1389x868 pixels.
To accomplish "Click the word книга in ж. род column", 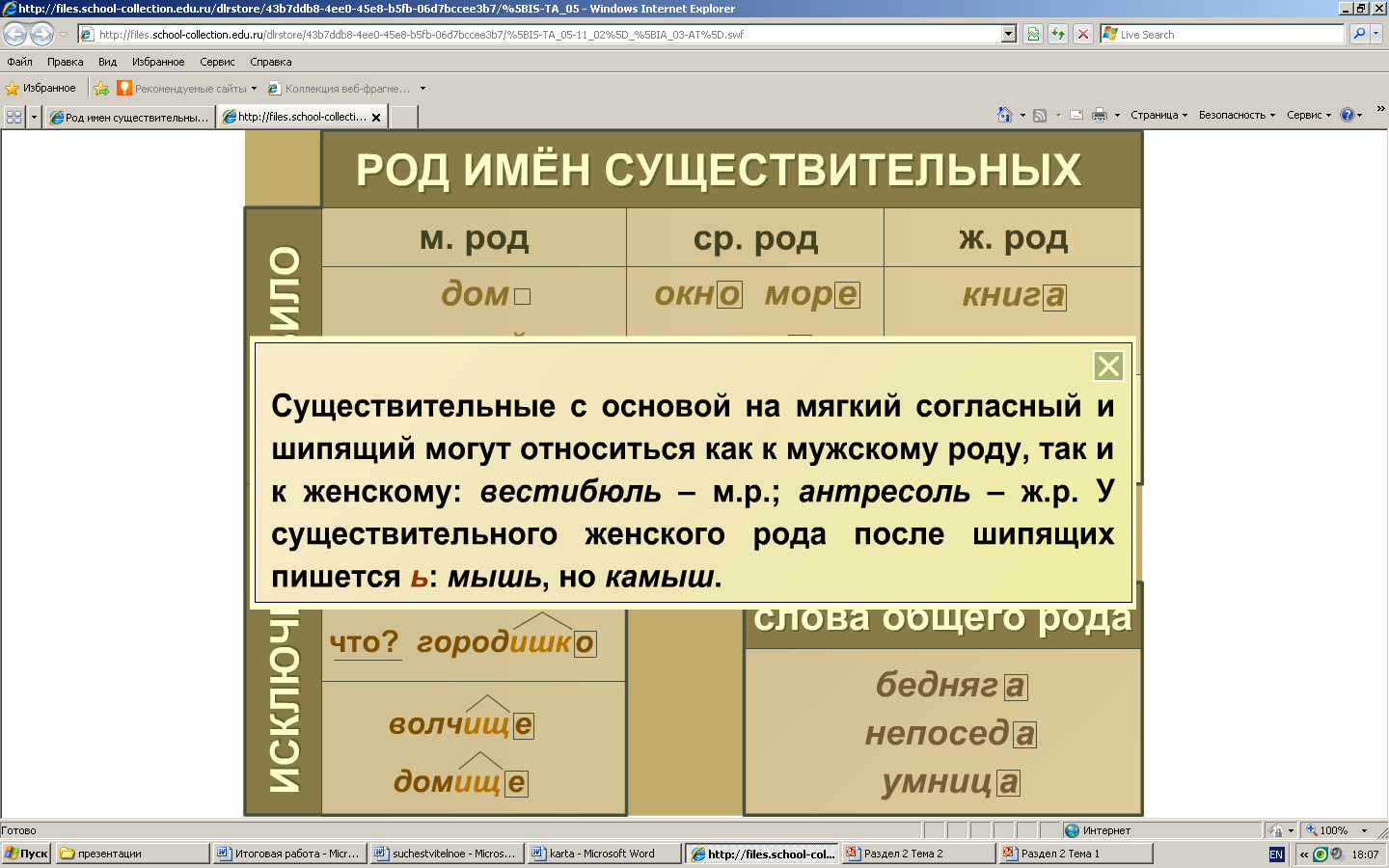I will (1014, 295).
